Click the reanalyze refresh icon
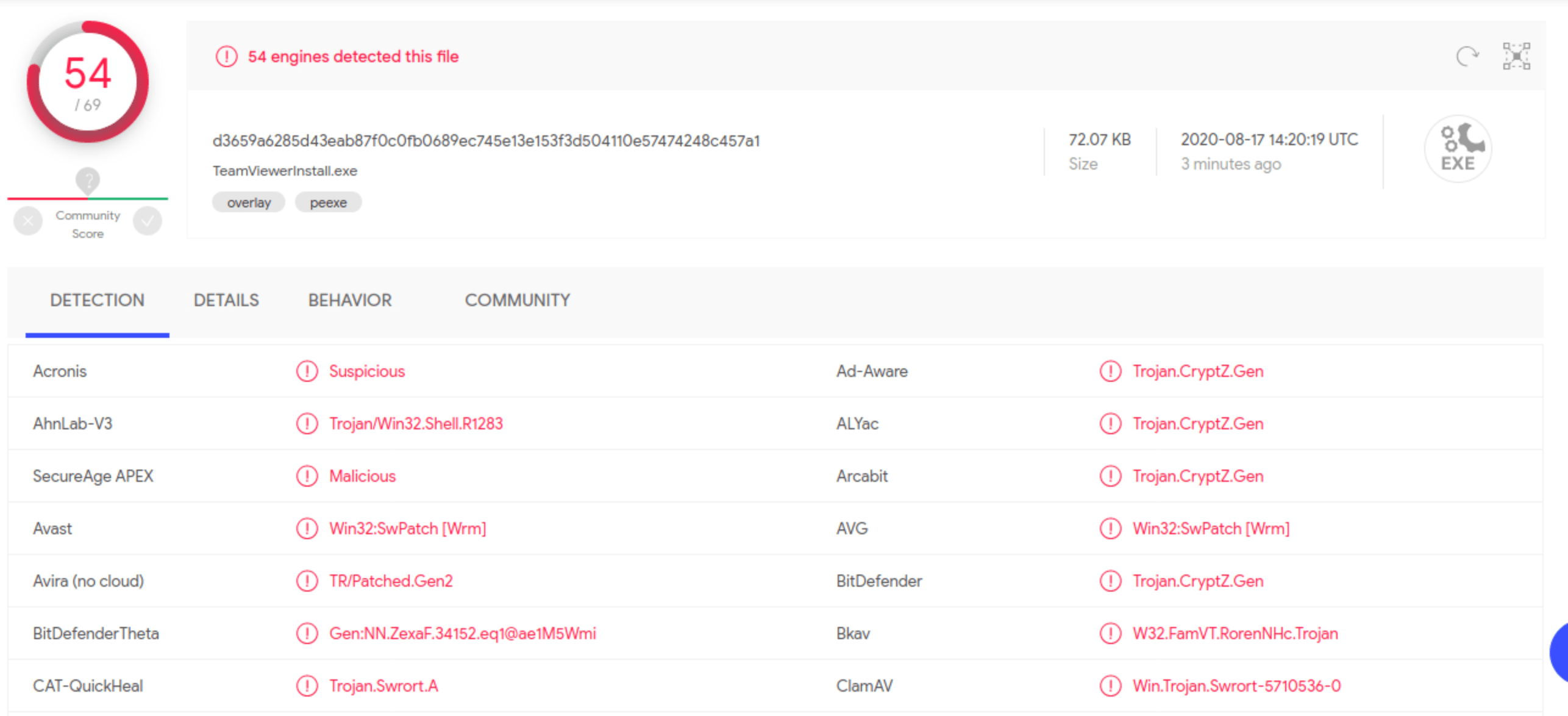Screen dimensions: 1568x716 [x=1467, y=56]
